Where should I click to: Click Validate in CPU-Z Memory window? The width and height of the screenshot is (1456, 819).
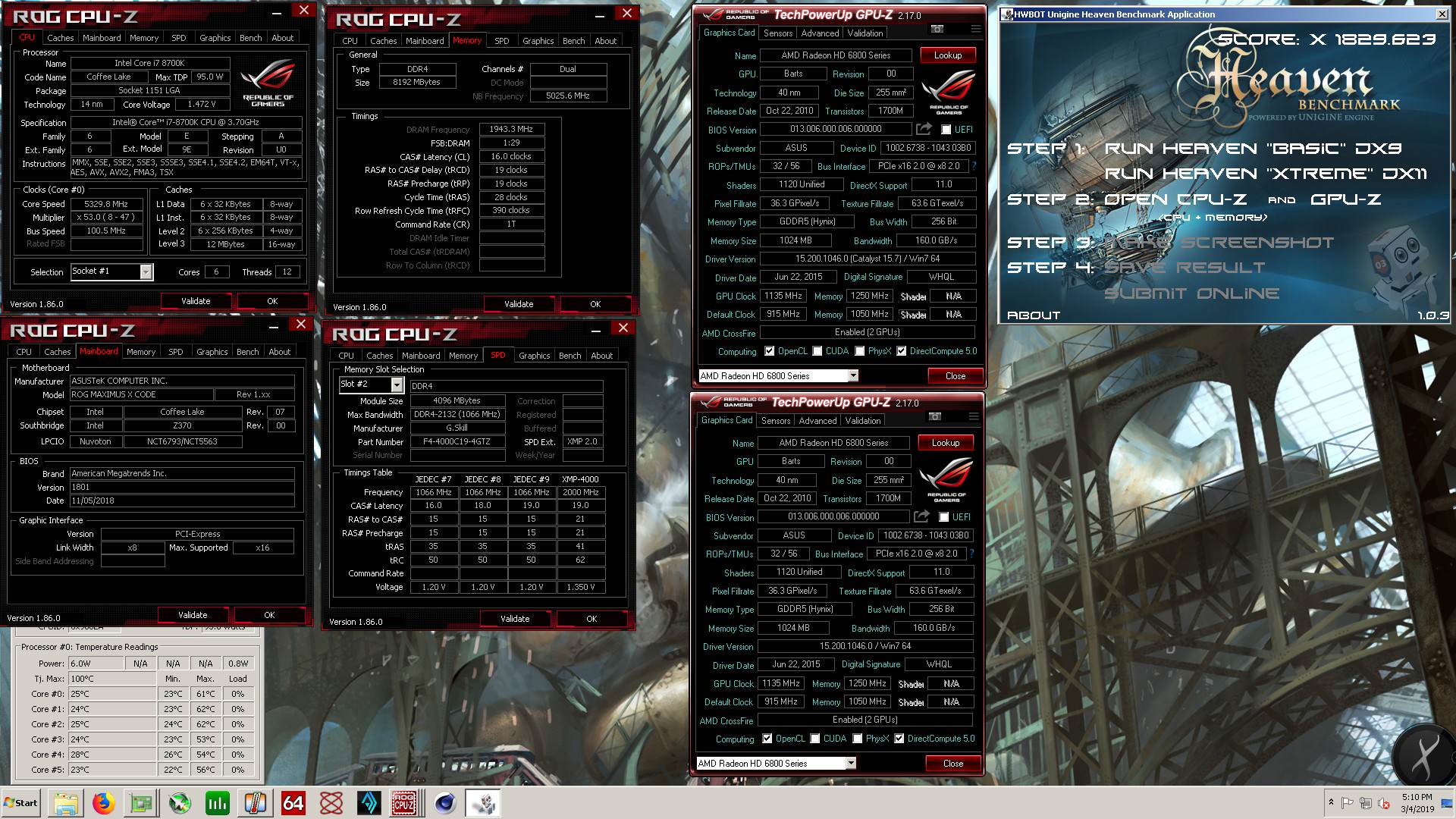click(x=519, y=304)
